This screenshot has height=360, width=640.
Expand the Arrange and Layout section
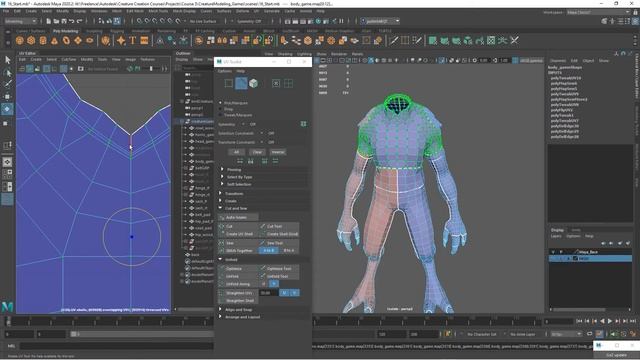[x=220, y=317]
